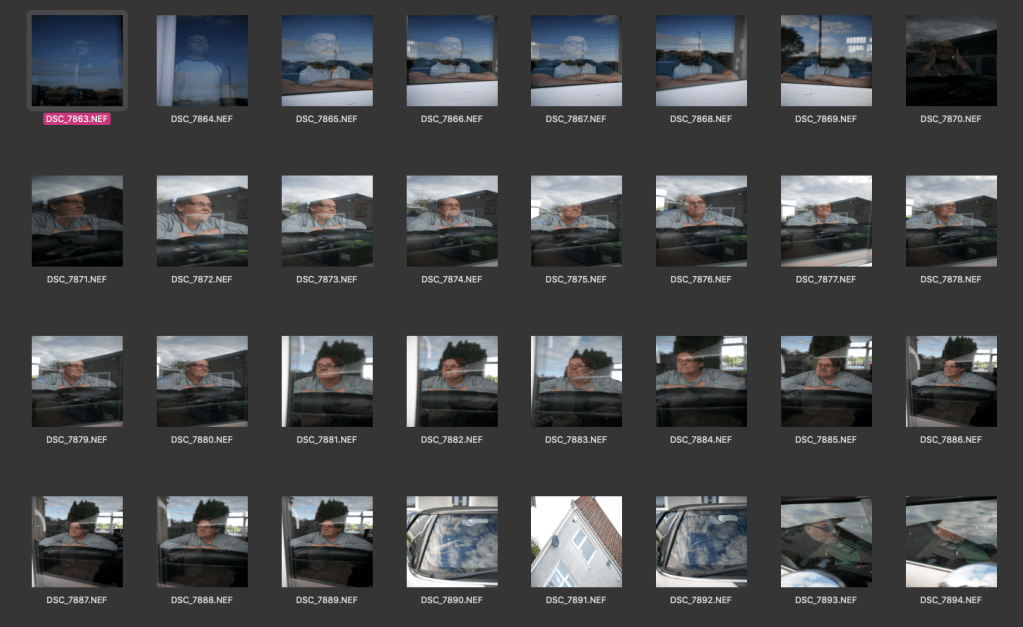This screenshot has width=1023, height=627.
Task: Choose the DSC_7876.NEF thumbnail
Action: click(701, 221)
